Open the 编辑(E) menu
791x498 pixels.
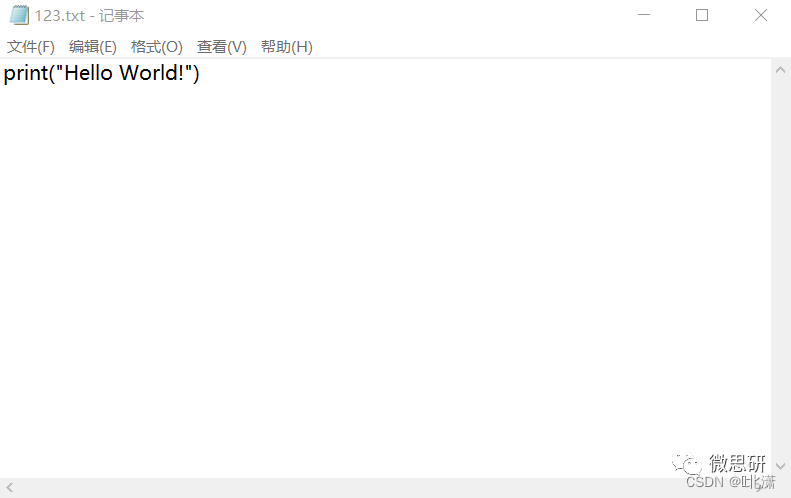[x=92, y=47]
